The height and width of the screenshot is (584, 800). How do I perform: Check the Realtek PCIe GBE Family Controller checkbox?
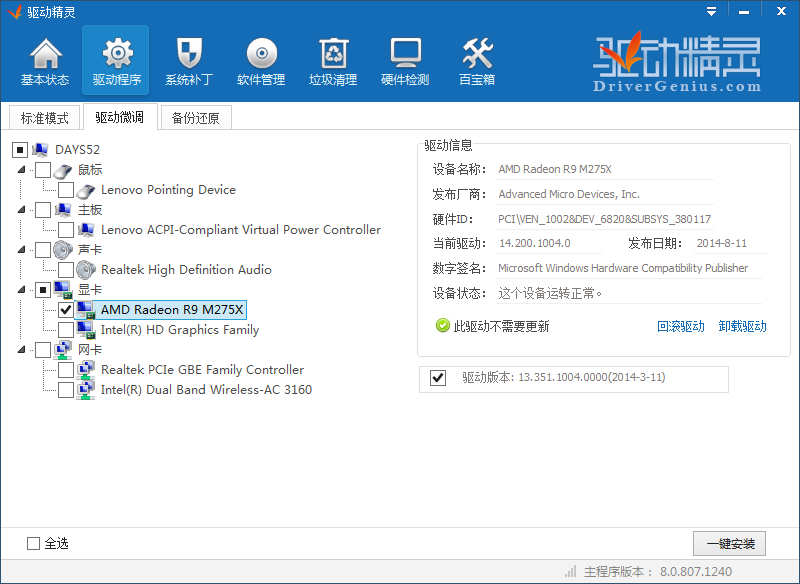[66, 370]
